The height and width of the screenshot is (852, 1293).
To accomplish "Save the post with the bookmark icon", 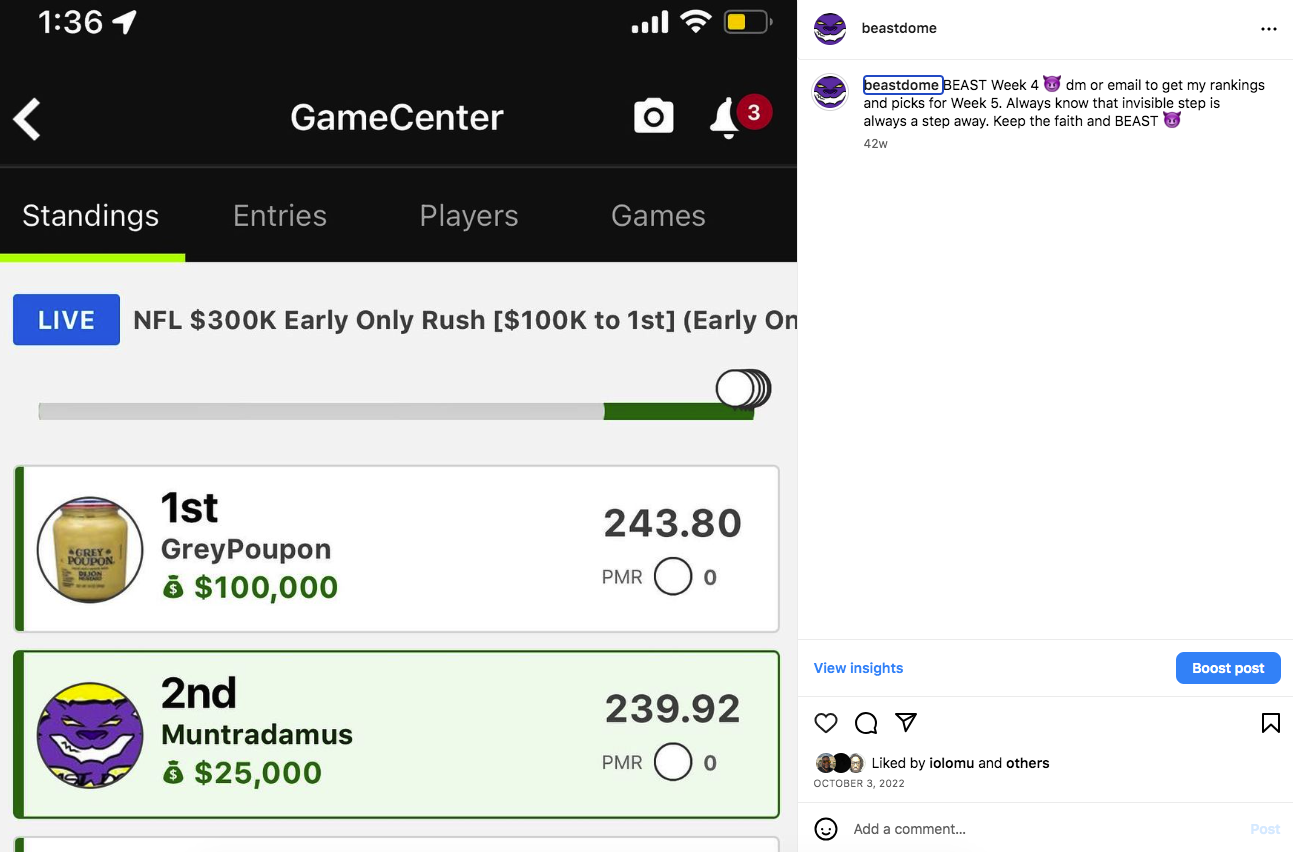I will (x=1270, y=723).
